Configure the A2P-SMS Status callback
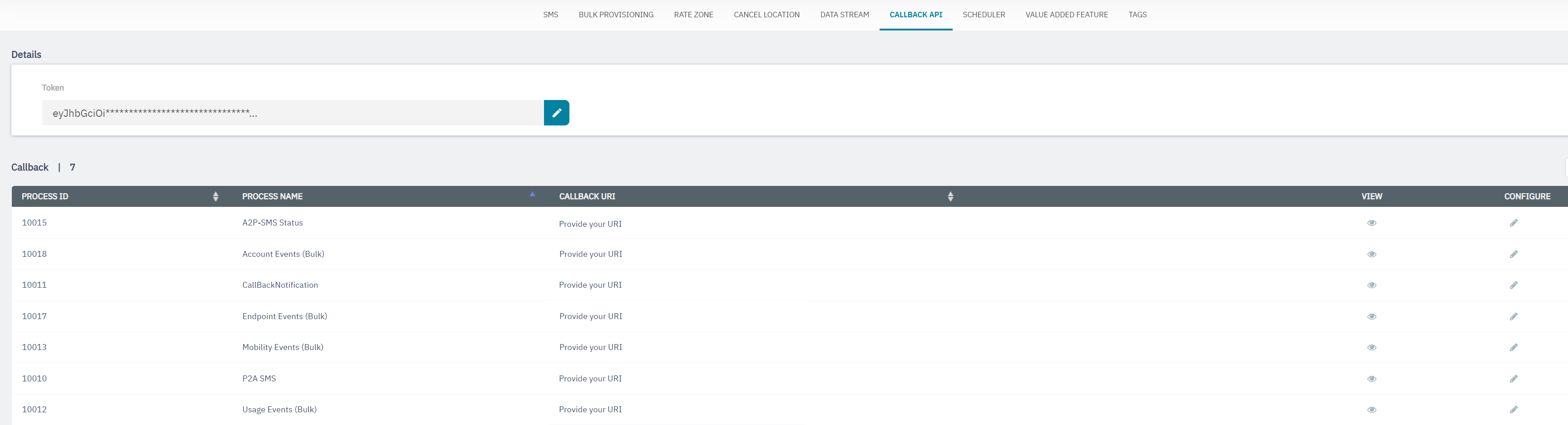Screen dimensions: 1568x425 [x=1513, y=223]
